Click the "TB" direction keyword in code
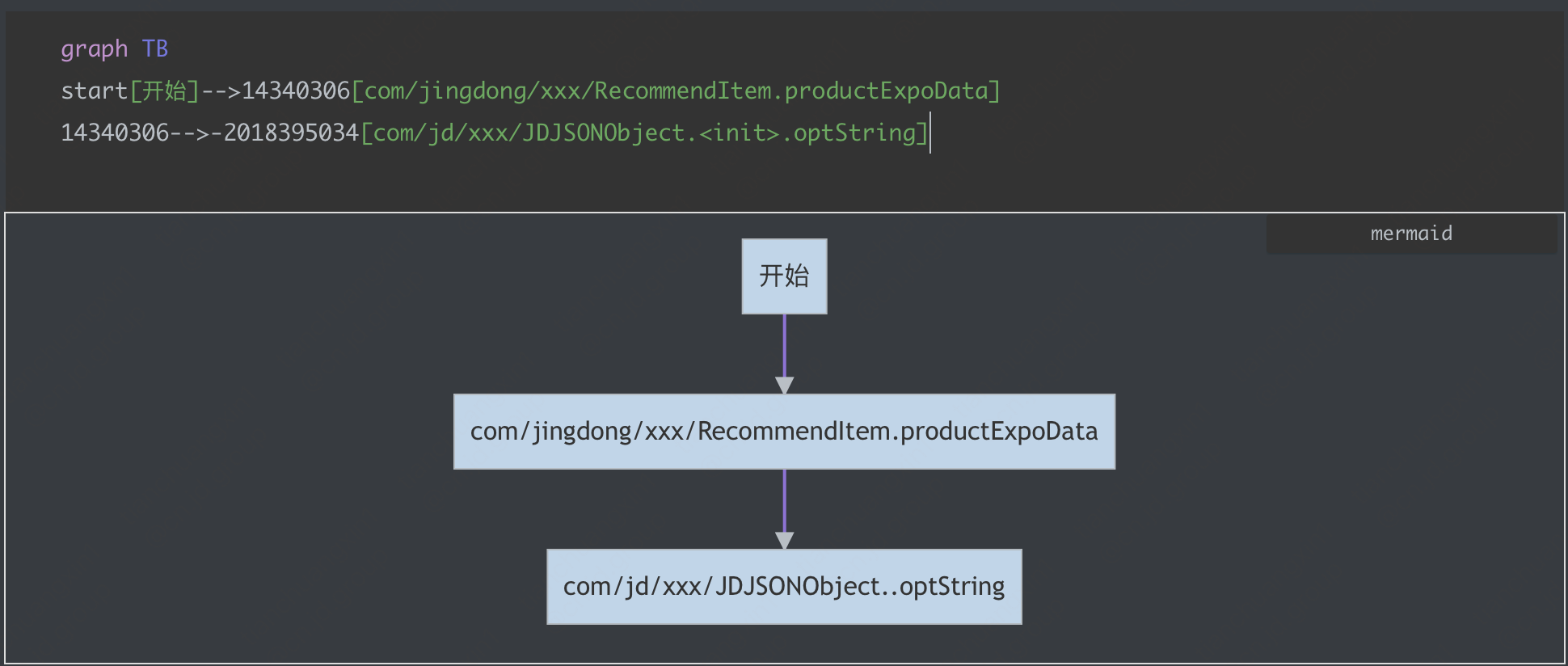Screen dimensions: 1568x666 [x=155, y=49]
